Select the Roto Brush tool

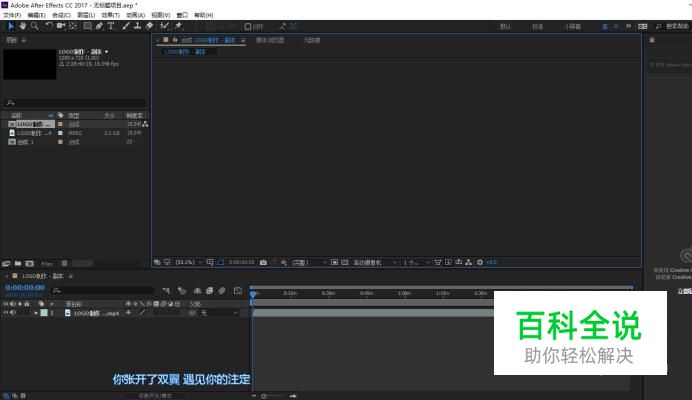click(165, 26)
